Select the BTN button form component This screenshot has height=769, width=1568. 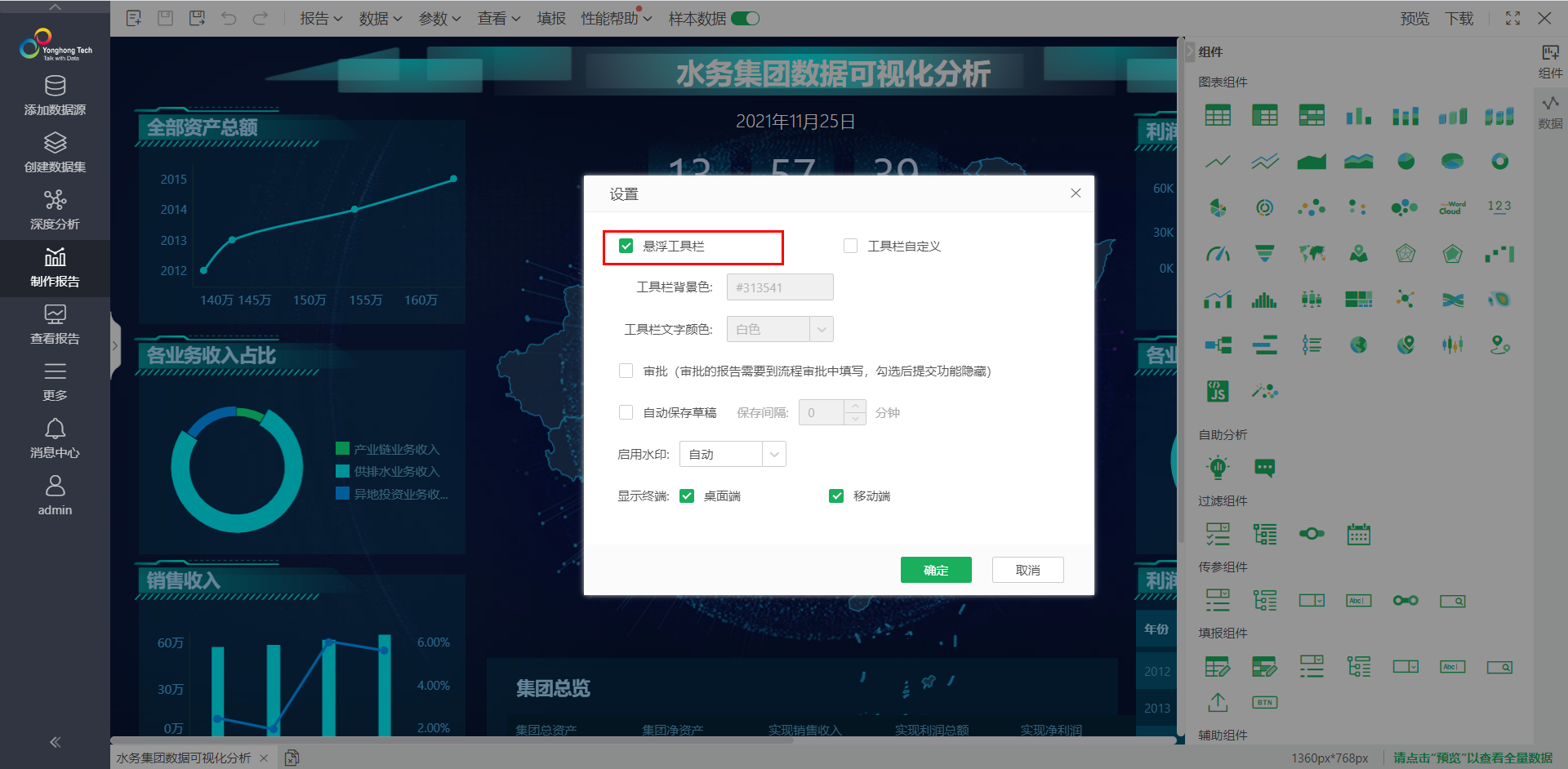pos(1264,702)
